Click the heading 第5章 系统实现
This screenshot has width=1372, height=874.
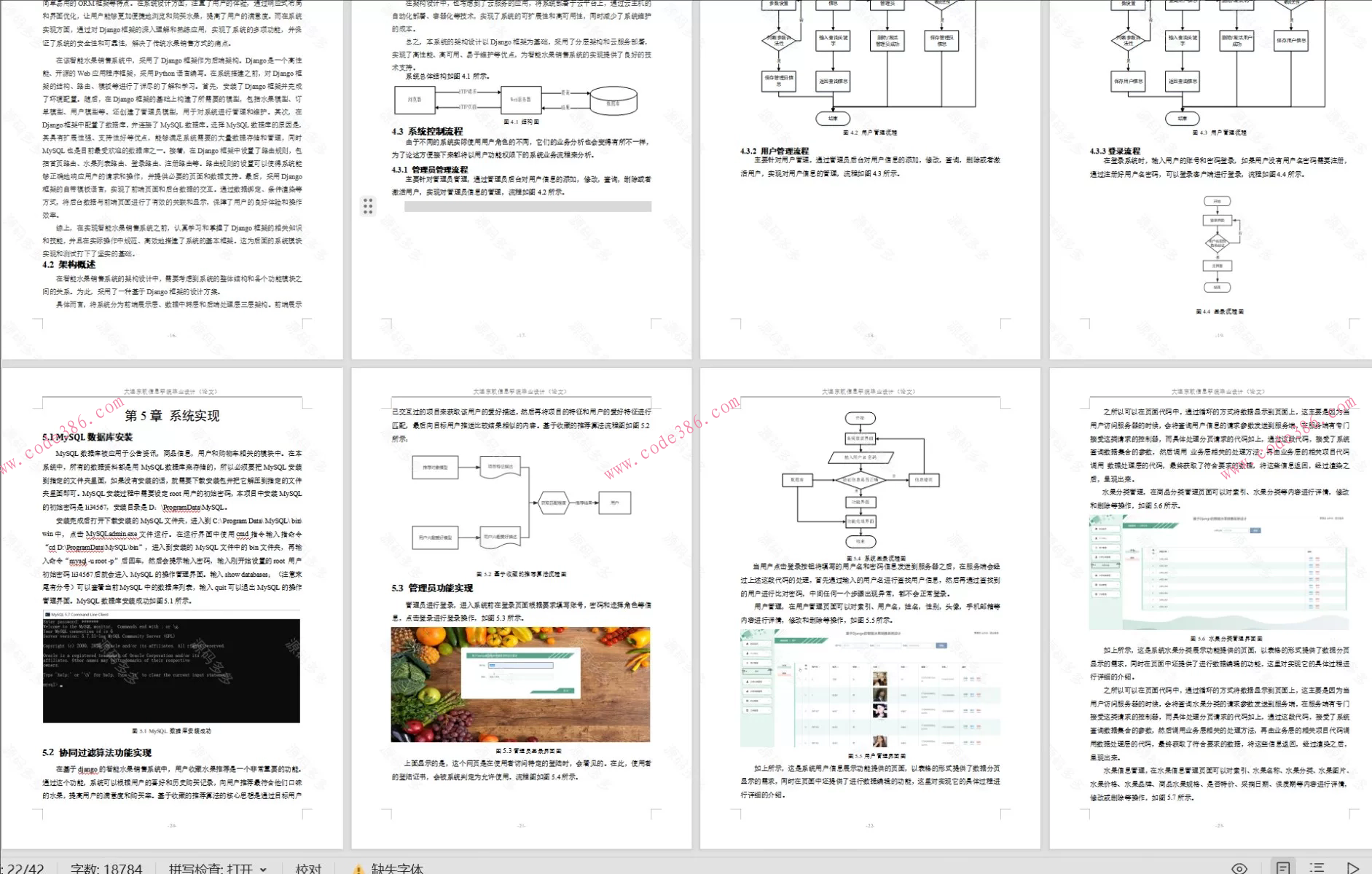click(x=172, y=416)
